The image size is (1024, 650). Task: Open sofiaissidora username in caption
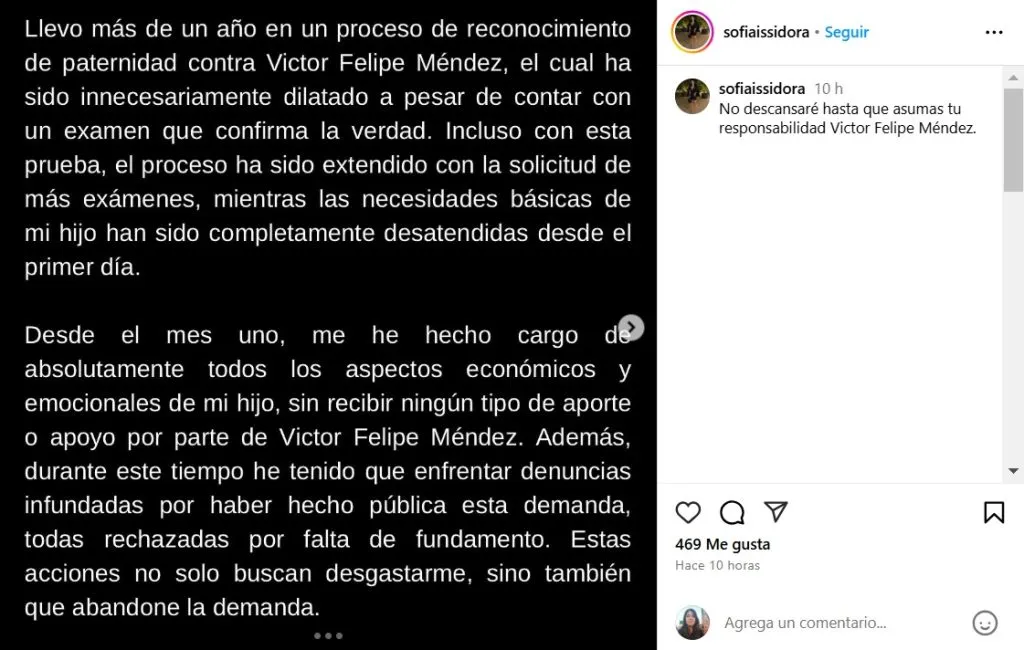coord(762,89)
